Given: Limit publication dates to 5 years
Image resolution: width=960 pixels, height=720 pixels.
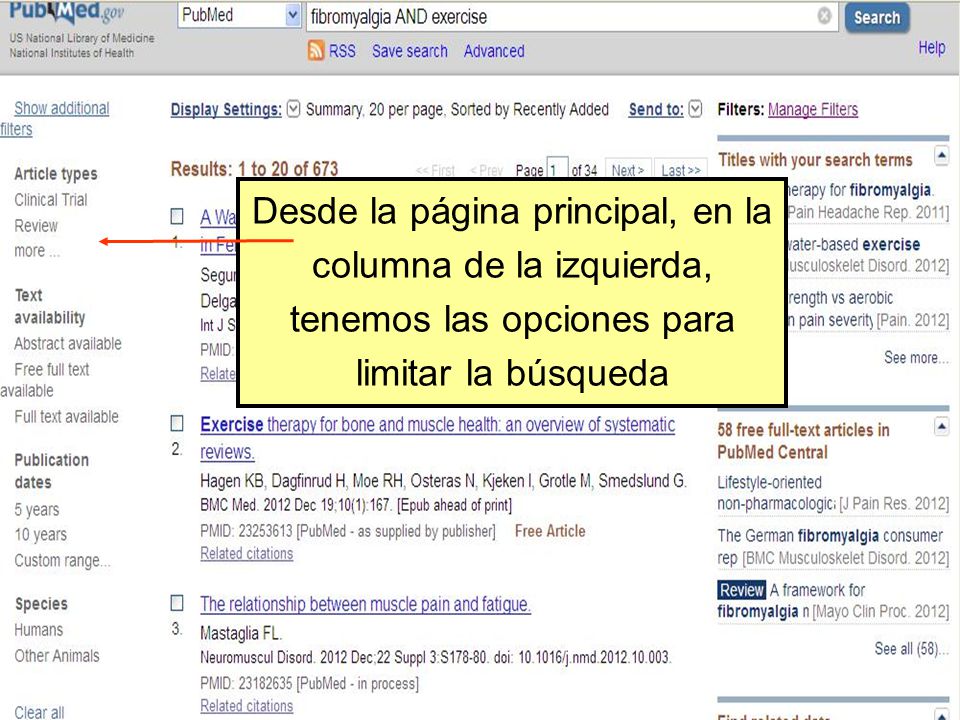Looking at the screenshot, I should pyautogui.click(x=37, y=509).
